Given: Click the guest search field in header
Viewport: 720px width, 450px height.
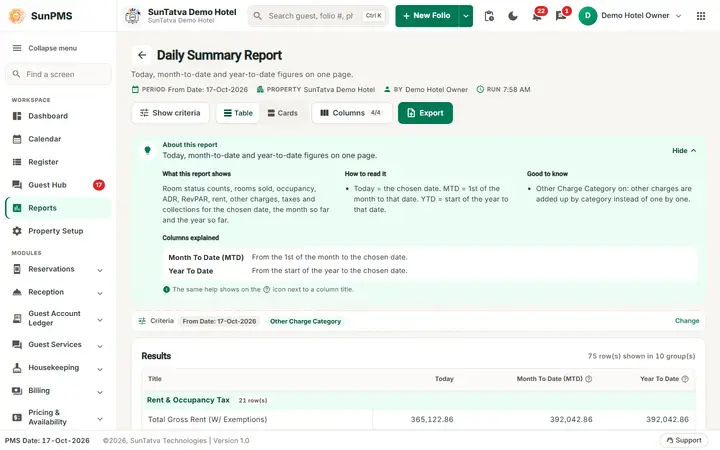Looking at the screenshot, I should (x=318, y=16).
